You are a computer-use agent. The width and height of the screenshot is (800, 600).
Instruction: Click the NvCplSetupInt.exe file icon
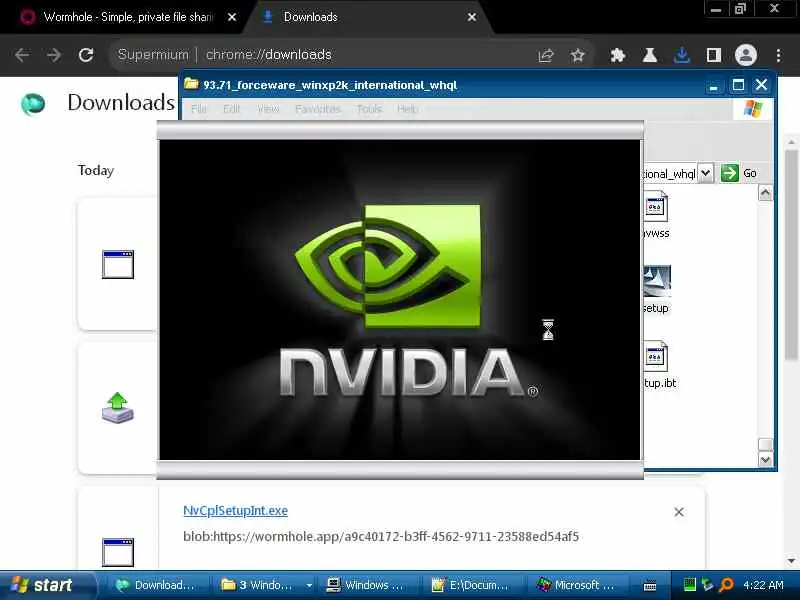click(x=118, y=552)
